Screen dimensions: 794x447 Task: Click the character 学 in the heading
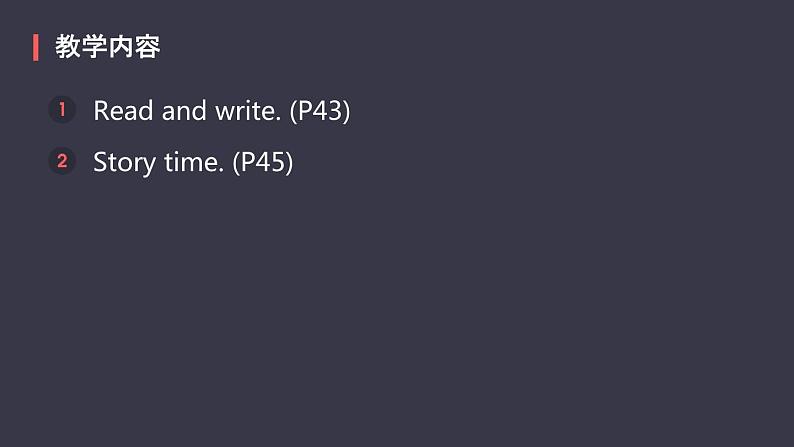tap(94, 47)
